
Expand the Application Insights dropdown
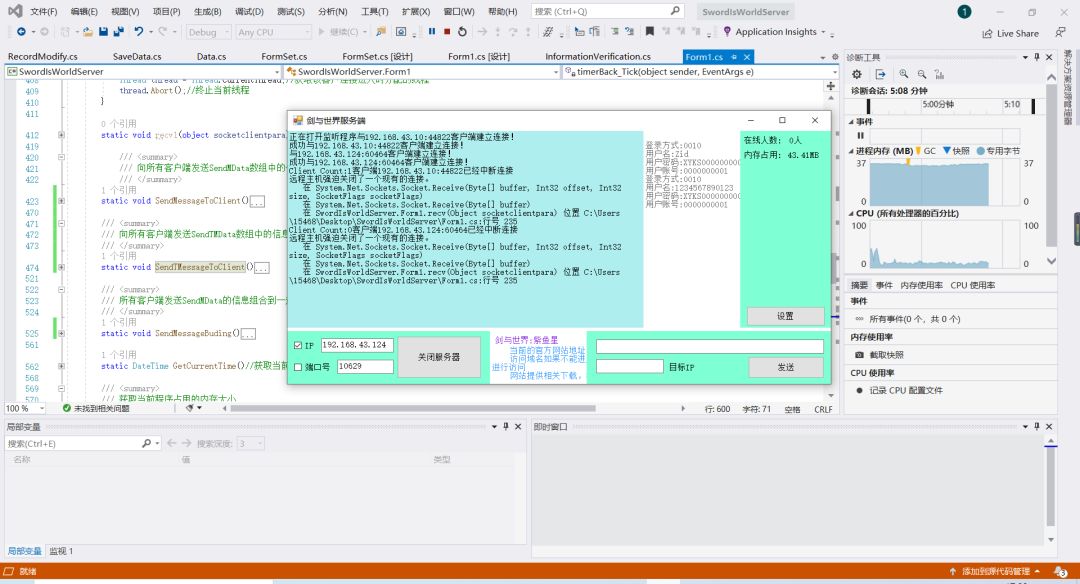tap(823, 32)
